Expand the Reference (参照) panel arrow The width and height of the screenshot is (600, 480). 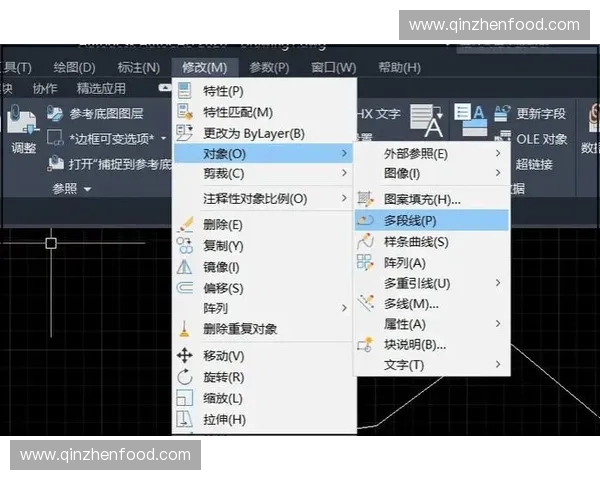(88, 189)
